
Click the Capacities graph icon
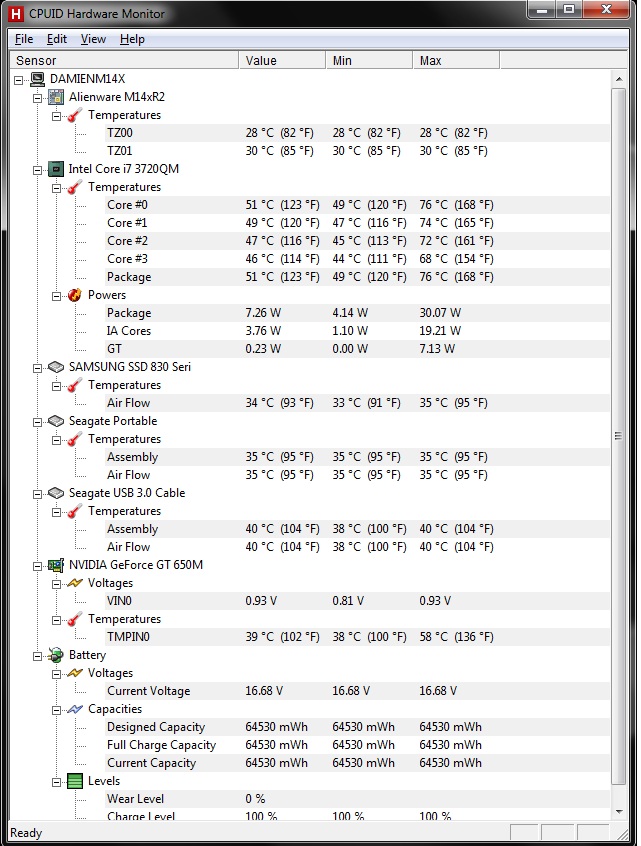pyautogui.click(x=75, y=709)
